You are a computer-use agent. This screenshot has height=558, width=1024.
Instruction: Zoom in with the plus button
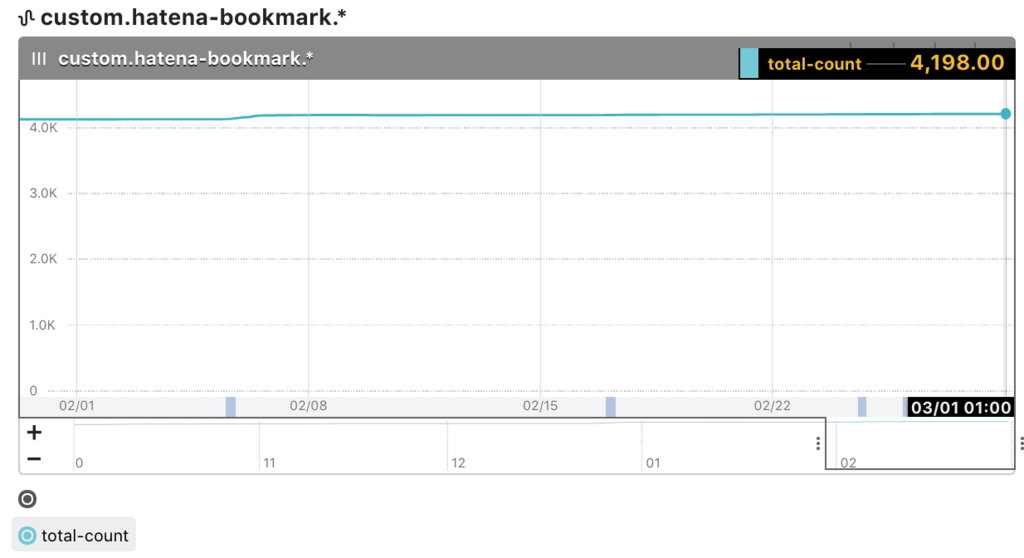(x=34, y=433)
